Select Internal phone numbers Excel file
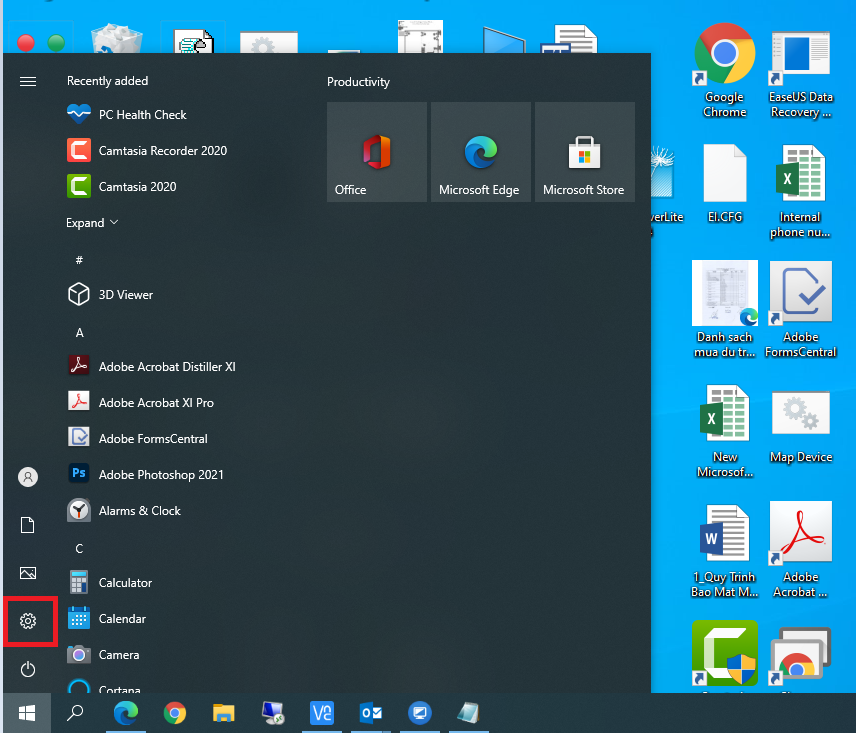 800,191
